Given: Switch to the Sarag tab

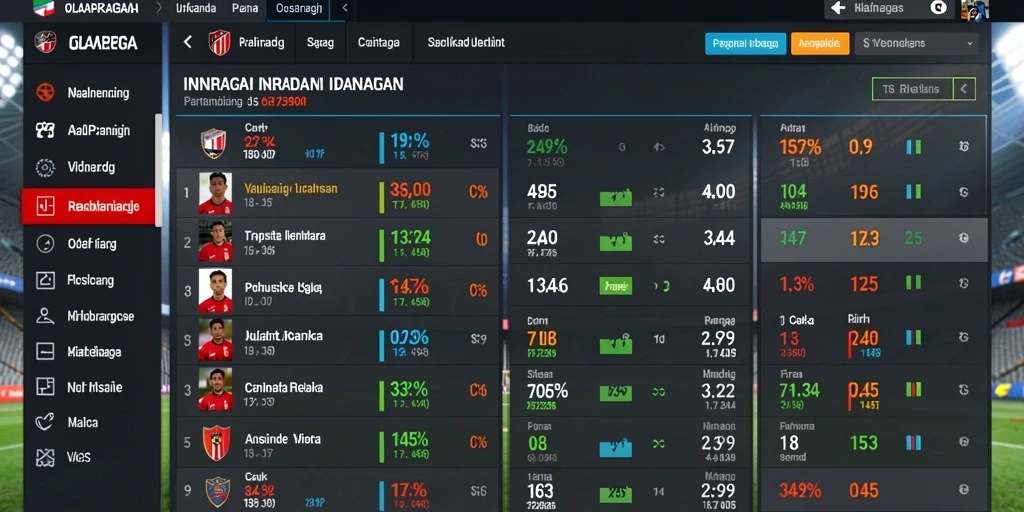Looking at the screenshot, I should point(320,42).
